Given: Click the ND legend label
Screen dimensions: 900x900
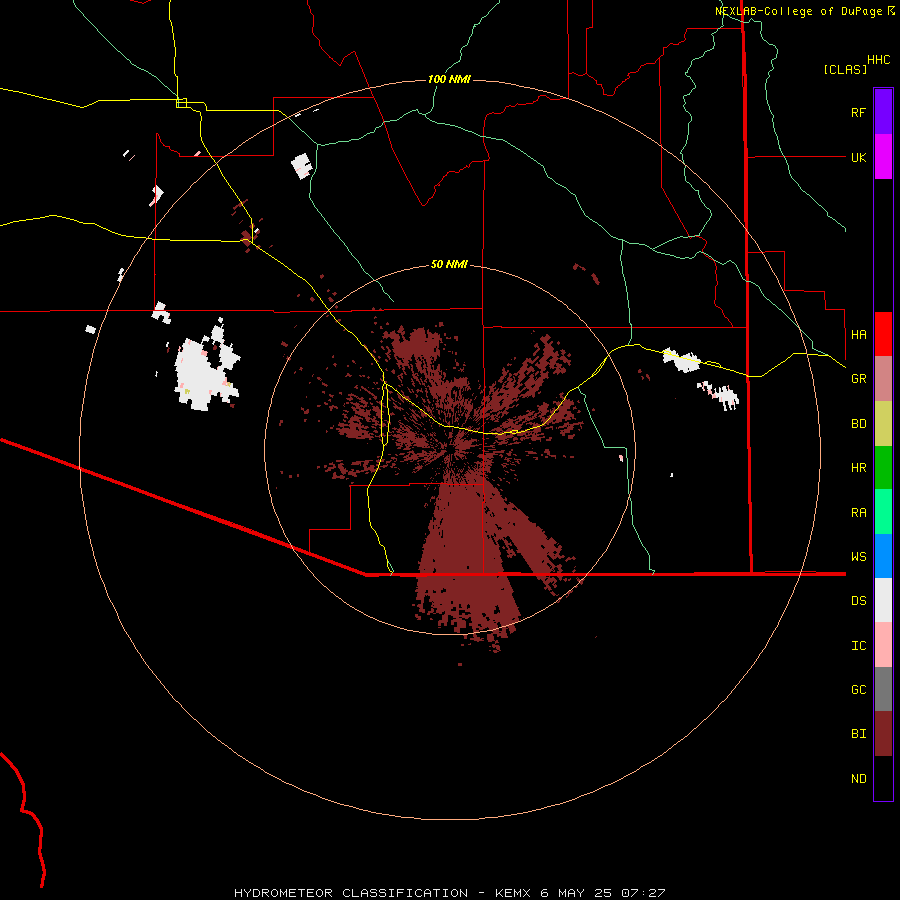Looking at the screenshot, I should click(858, 779).
